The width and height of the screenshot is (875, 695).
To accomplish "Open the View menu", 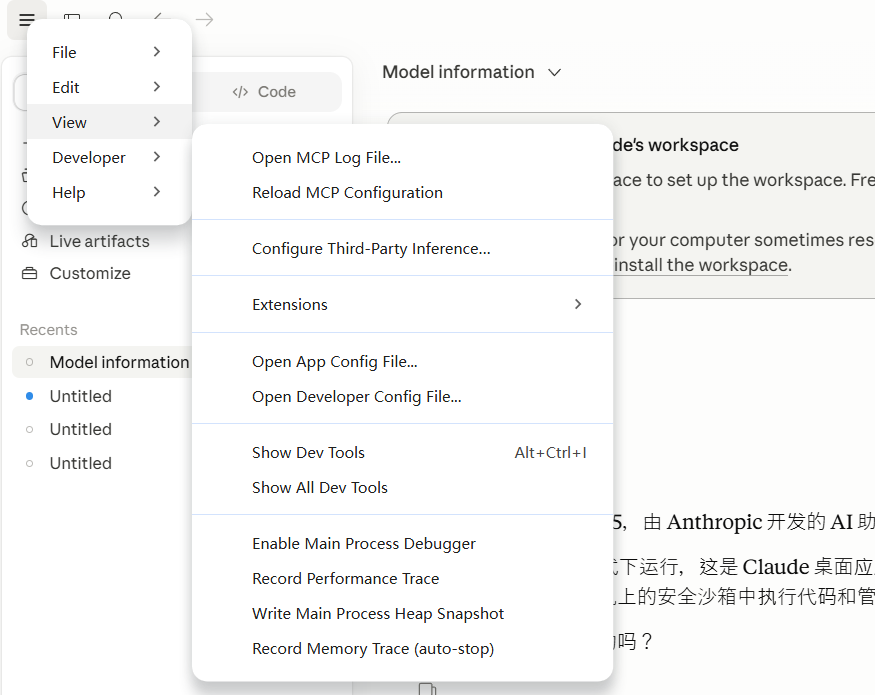I will click(109, 122).
